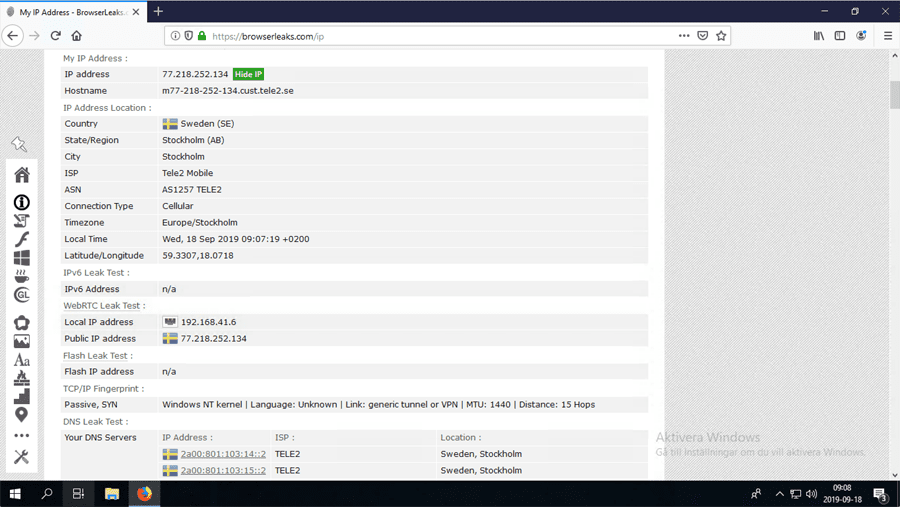Screen dimensions: 900x507
Task: Click the Tele2 Mobile ISP value
Action: pyautogui.click(x=188, y=173)
